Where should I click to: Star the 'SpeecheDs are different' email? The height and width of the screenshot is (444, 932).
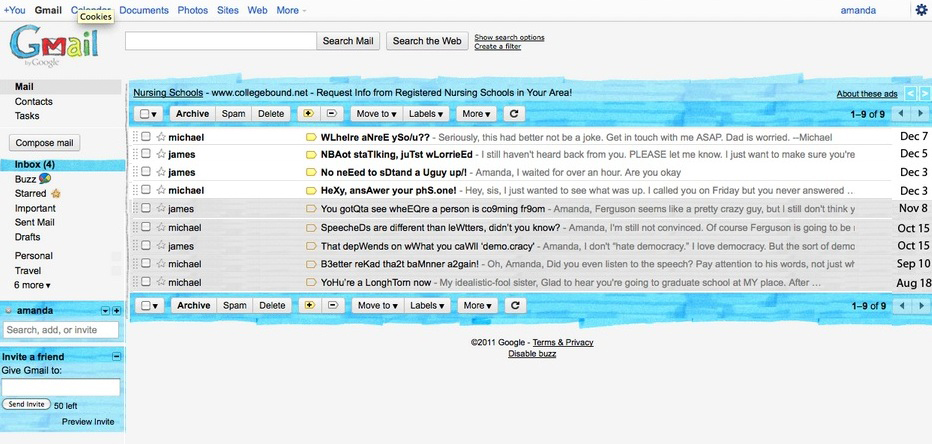[160, 227]
